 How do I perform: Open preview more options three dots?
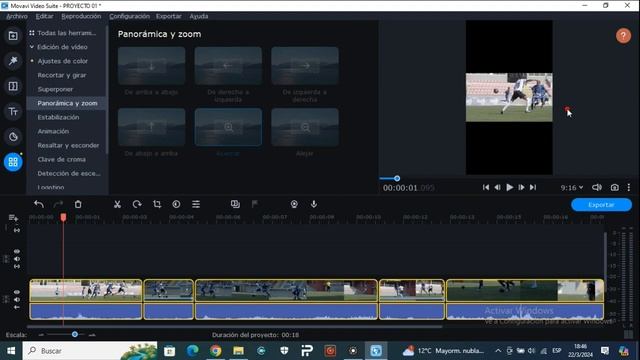tap(629, 187)
